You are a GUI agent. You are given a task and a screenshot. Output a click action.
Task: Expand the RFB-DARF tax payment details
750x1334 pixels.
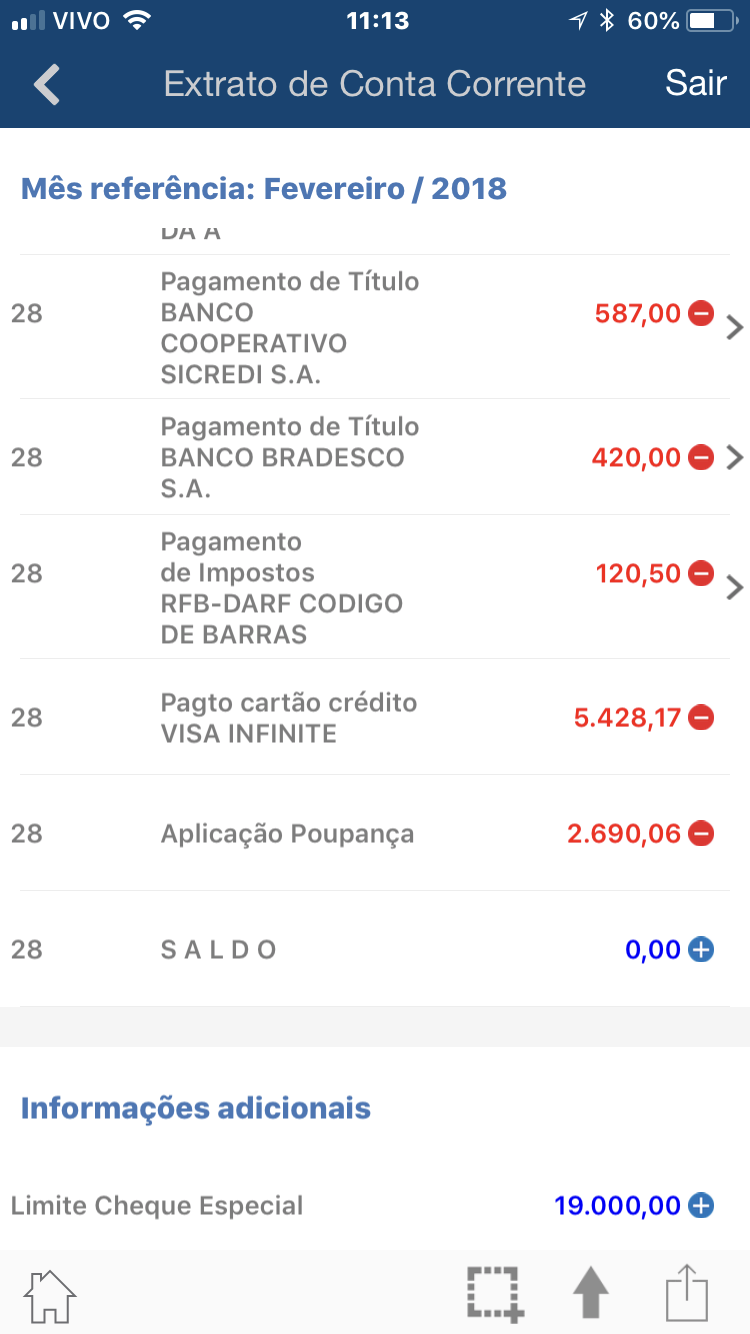pyautogui.click(x=735, y=587)
